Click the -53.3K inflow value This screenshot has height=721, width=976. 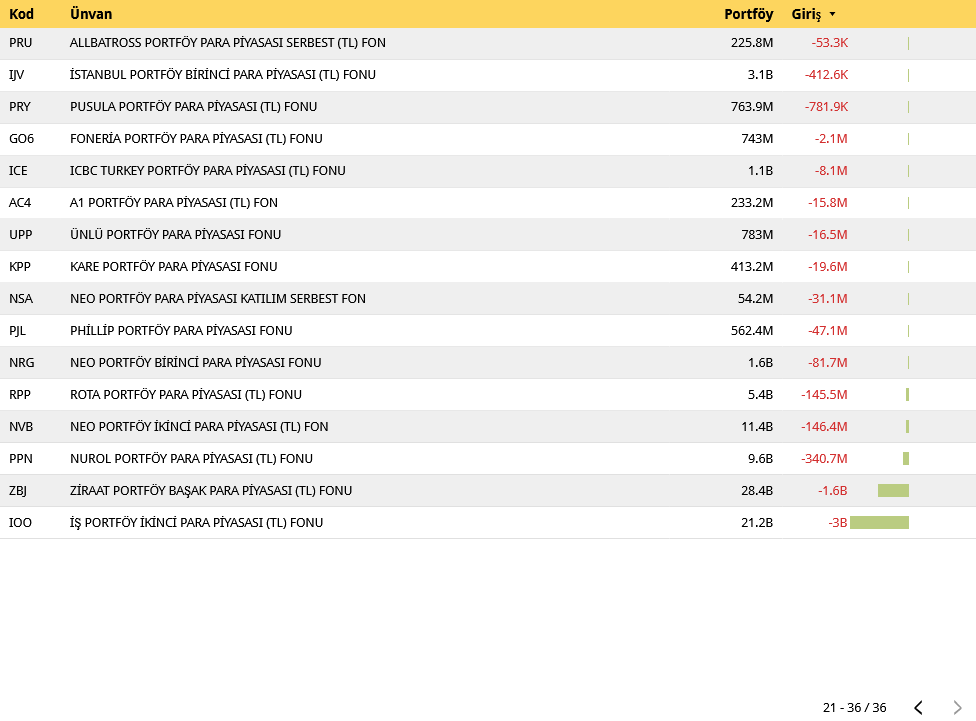click(830, 43)
